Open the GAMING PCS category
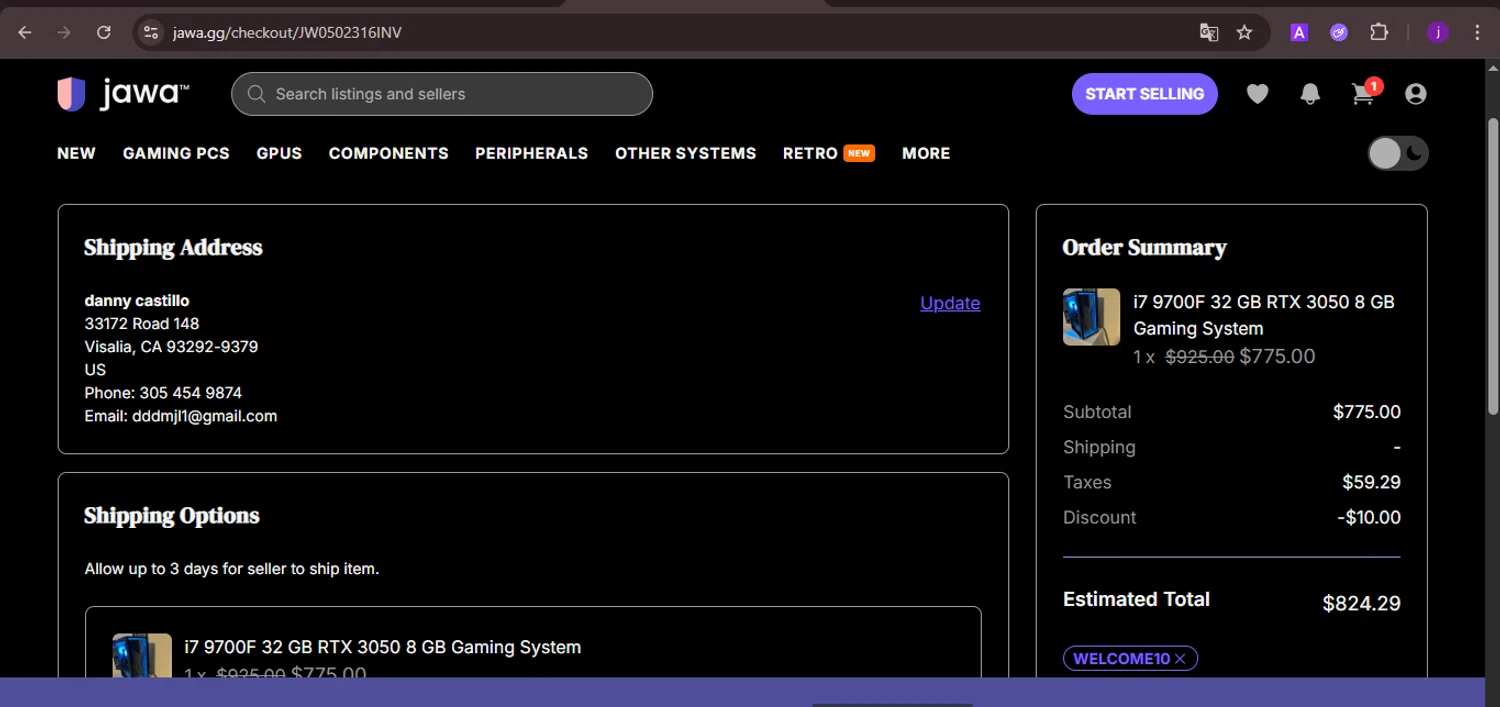The image size is (1500, 707). point(176,153)
